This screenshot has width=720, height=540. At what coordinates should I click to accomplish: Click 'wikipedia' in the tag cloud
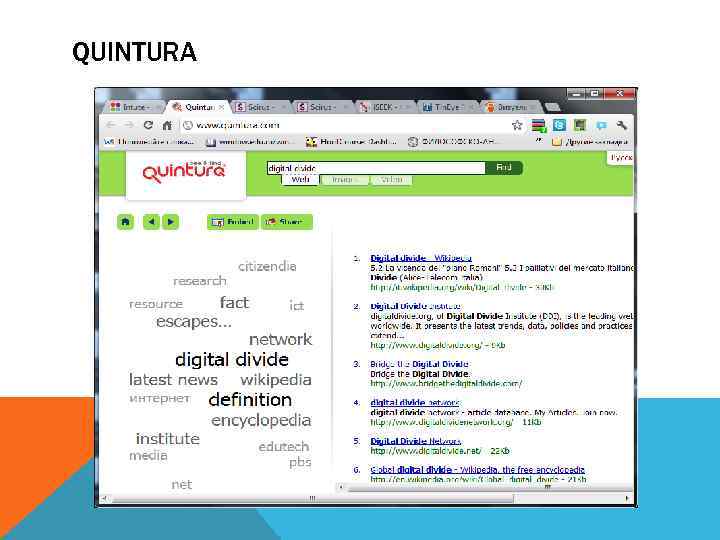(276, 380)
